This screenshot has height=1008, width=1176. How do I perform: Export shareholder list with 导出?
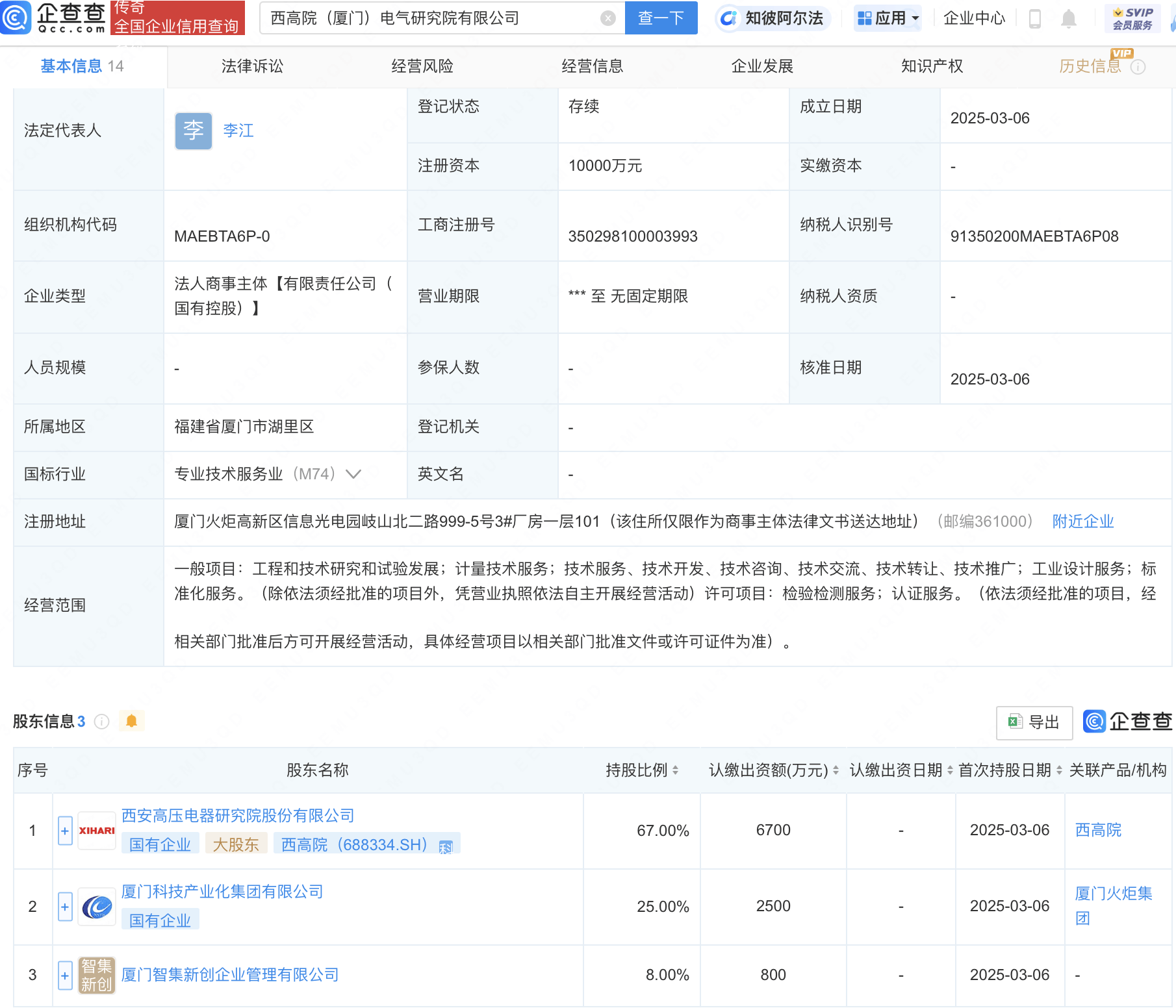(x=1034, y=722)
